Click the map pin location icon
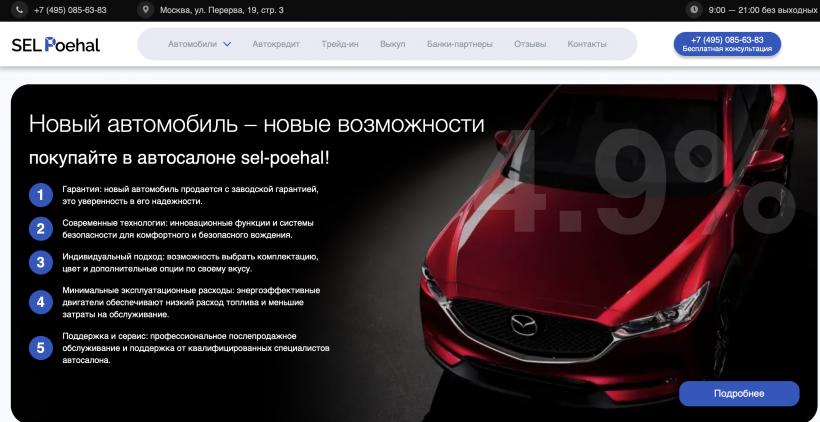Viewport: 820px width, 422px height. click(146, 10)
